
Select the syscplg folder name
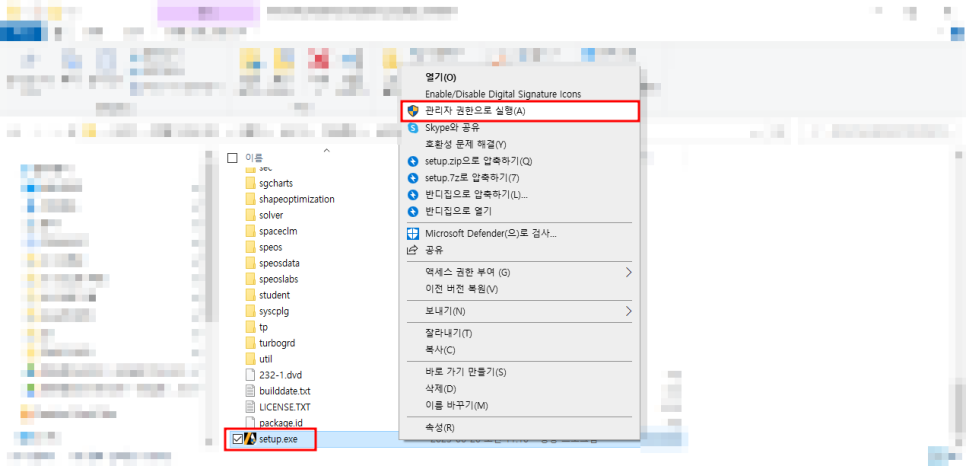coord(274,311)
